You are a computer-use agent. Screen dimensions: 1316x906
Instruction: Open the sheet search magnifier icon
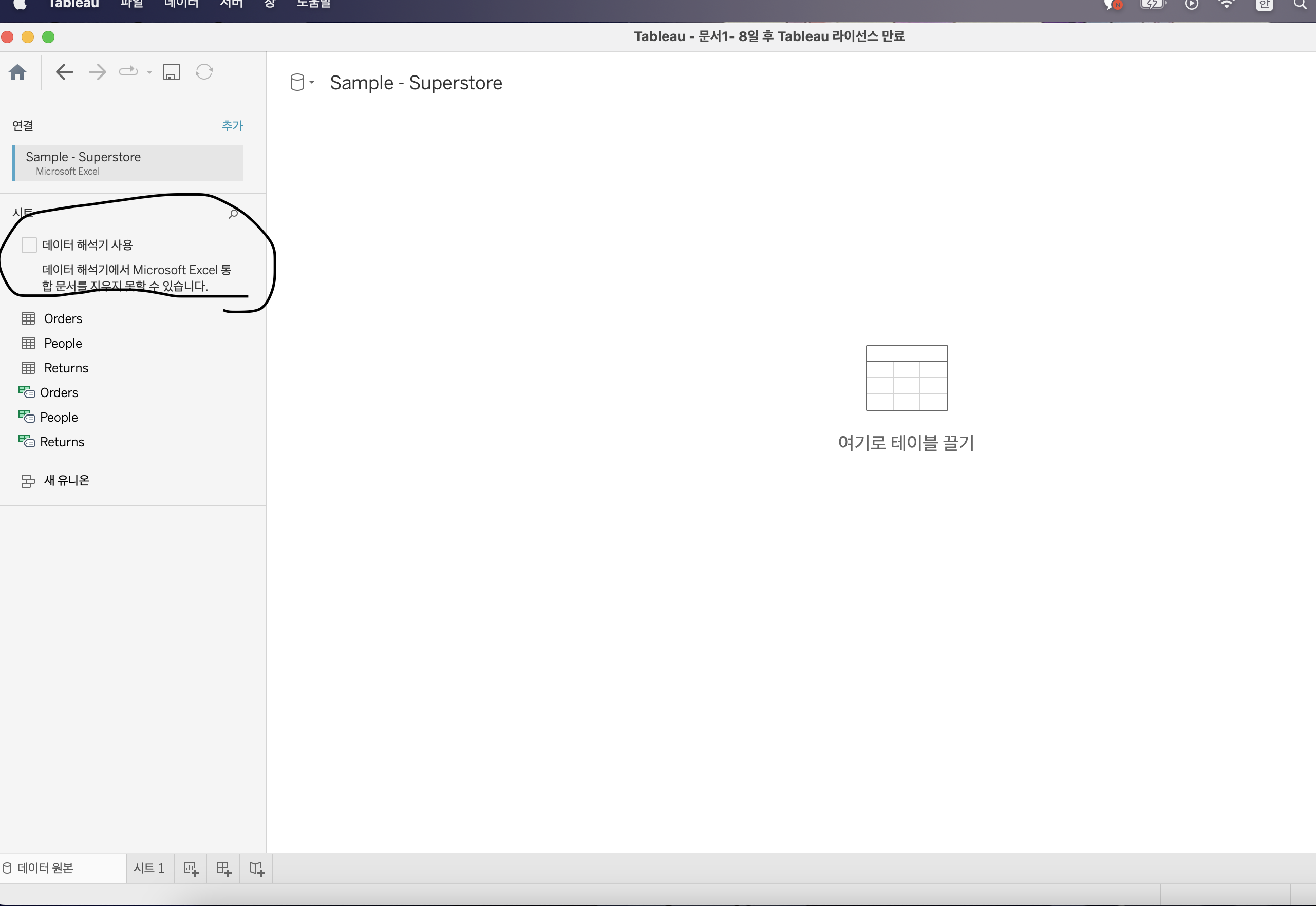click(233, 214)
